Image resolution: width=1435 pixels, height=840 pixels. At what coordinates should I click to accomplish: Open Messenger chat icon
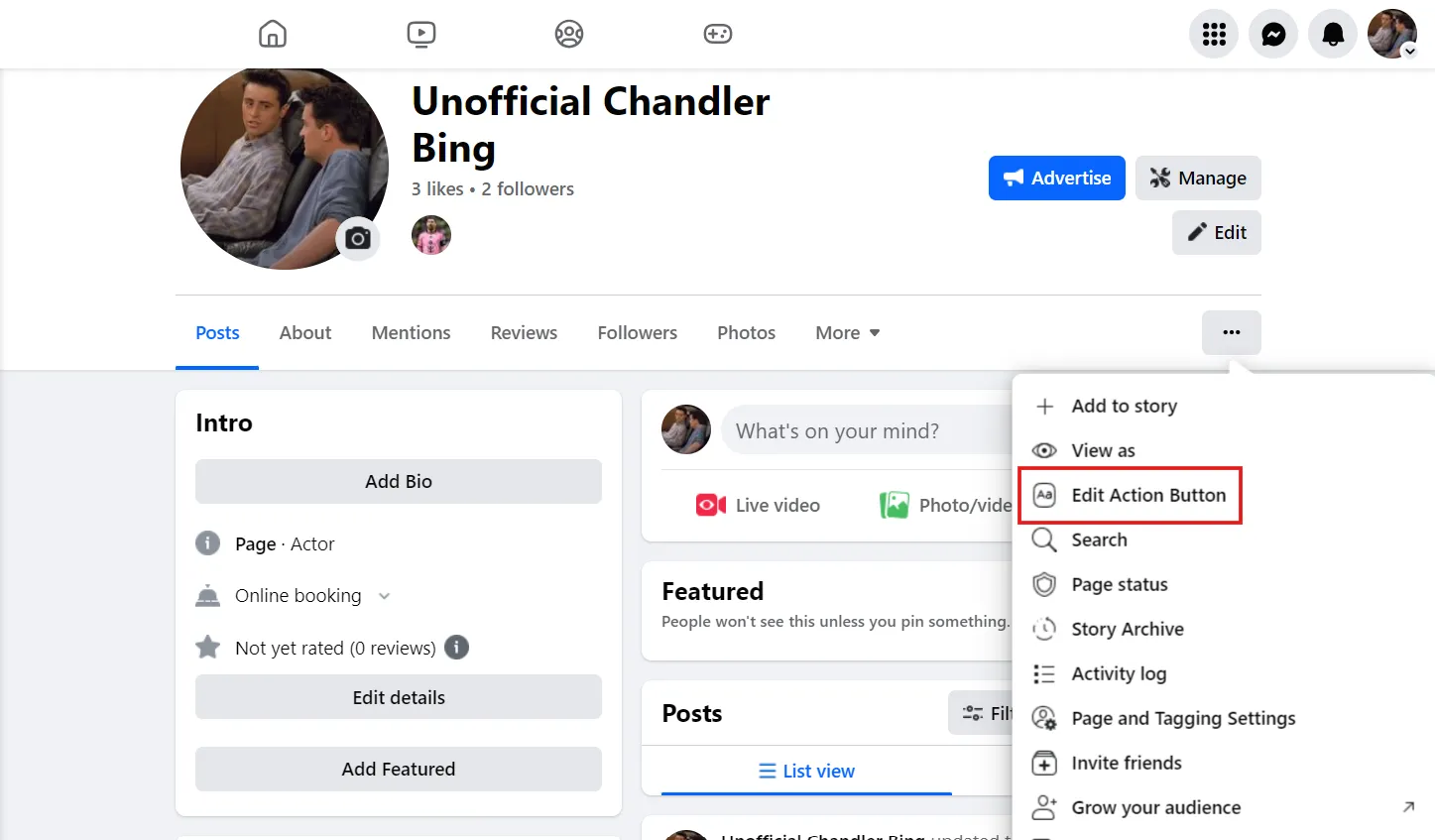point(1273,35)
